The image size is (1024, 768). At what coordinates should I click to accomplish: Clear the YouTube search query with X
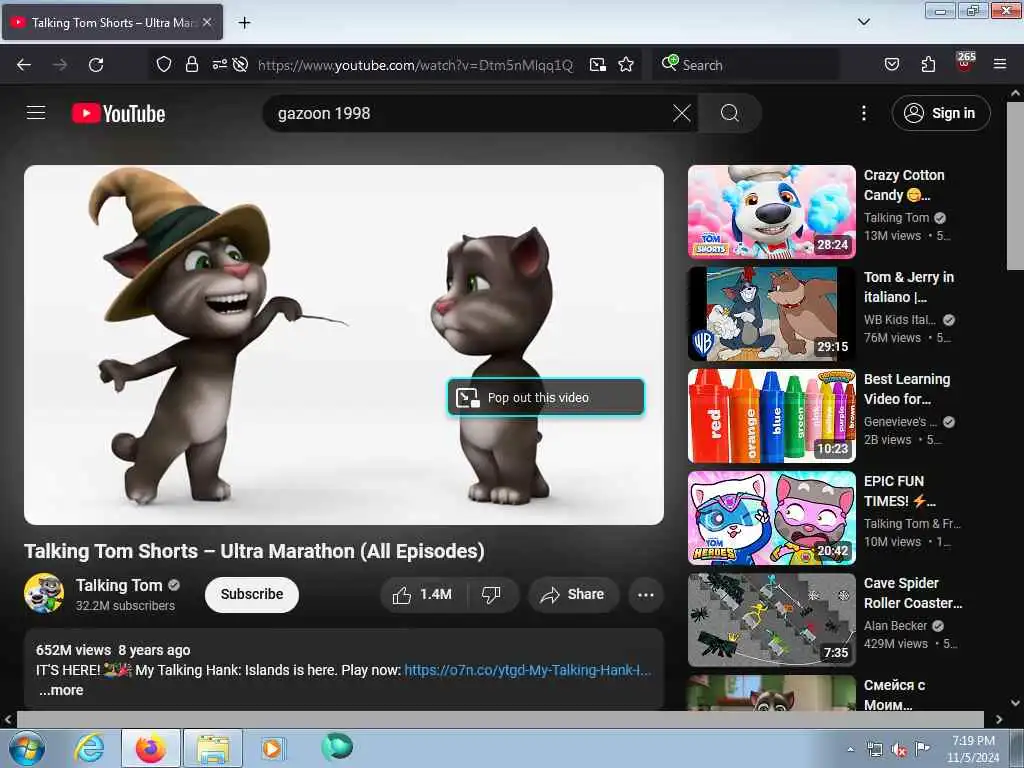682,113
